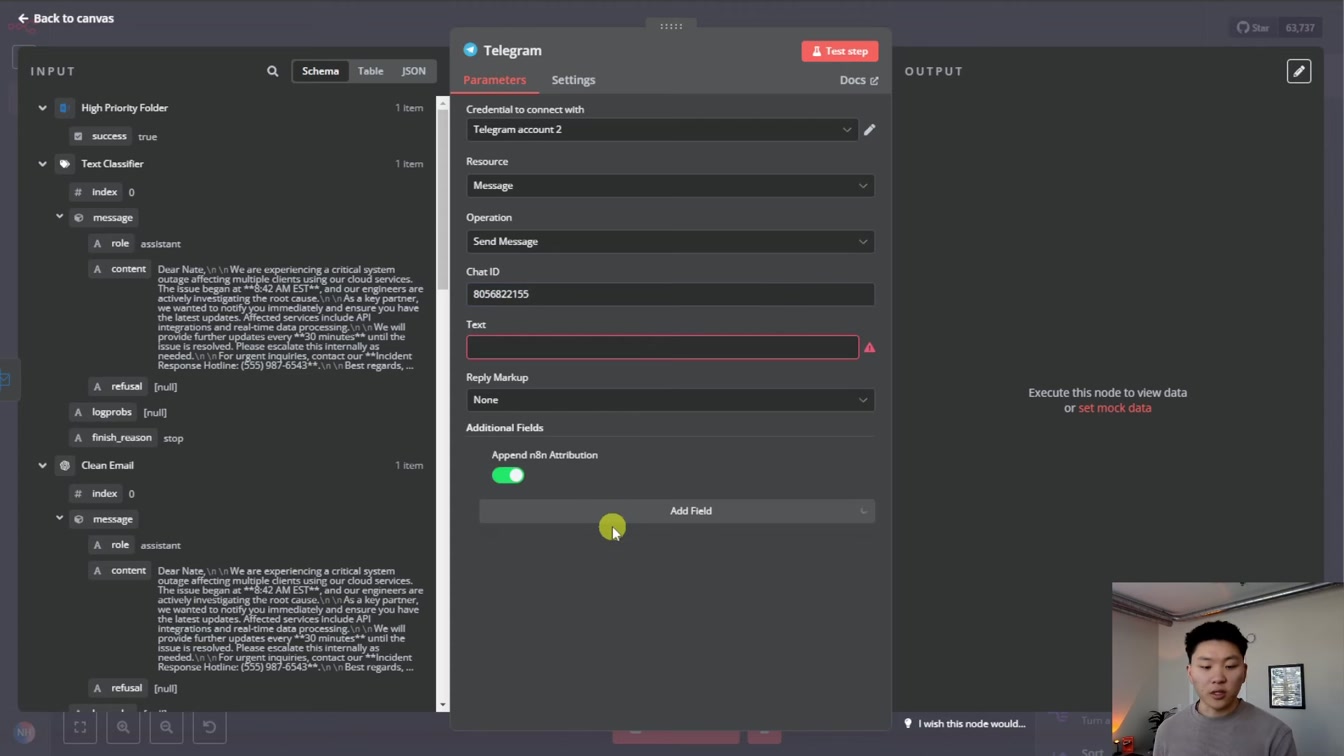The width and height of the screenshot is (1344, 756).
Task: Switch input view to Table
Action: [x=370, y=71]
